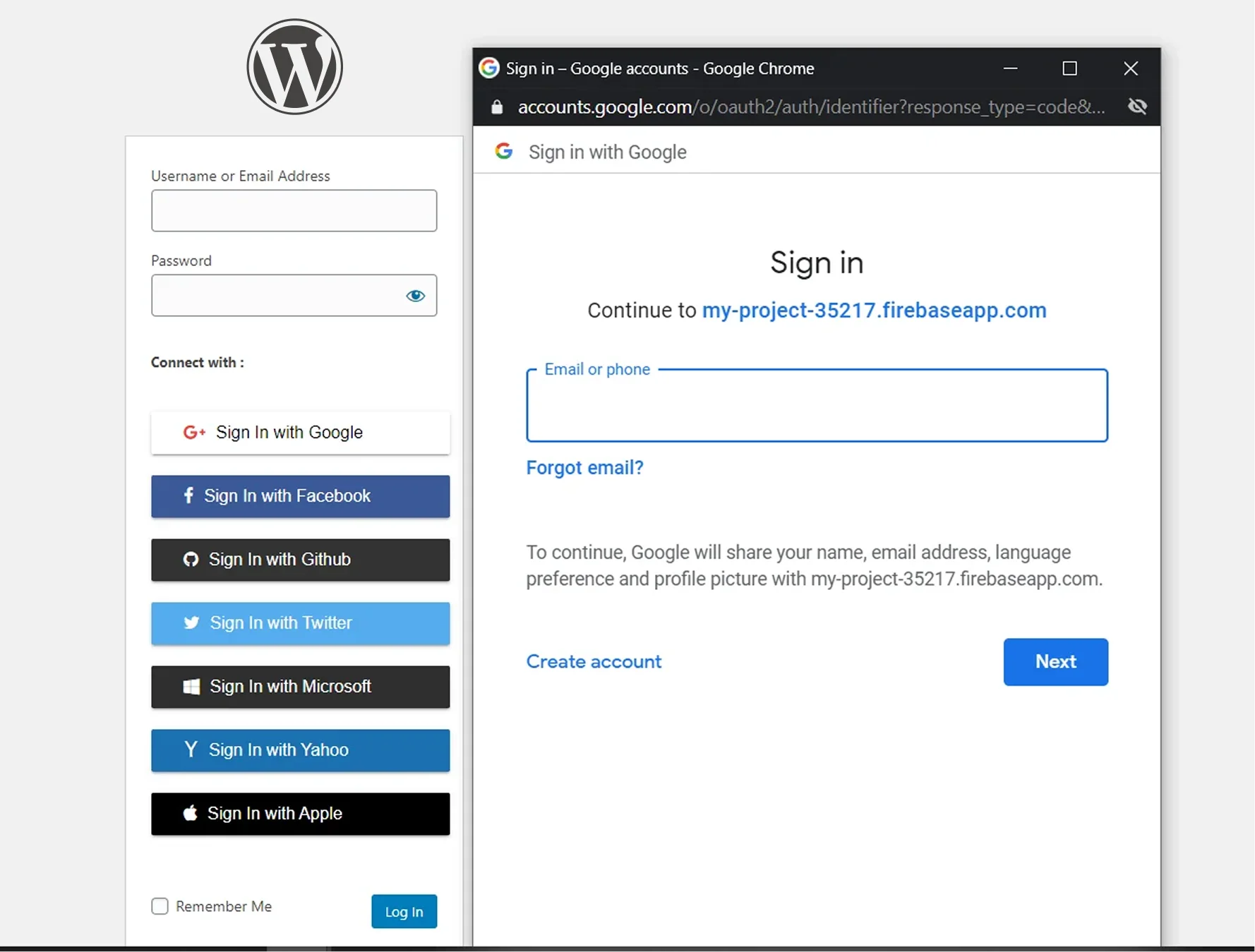The height and width of the screenshot is (952, 1255).
Task: Minimize the Google sign-in popup window
Action: pyautogui.click(x=1011, y=68)
